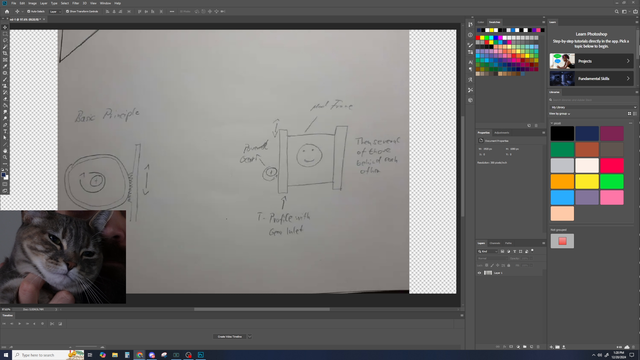
Task: Hide Layer 1 with the eye icon
Action: [479, 273]
